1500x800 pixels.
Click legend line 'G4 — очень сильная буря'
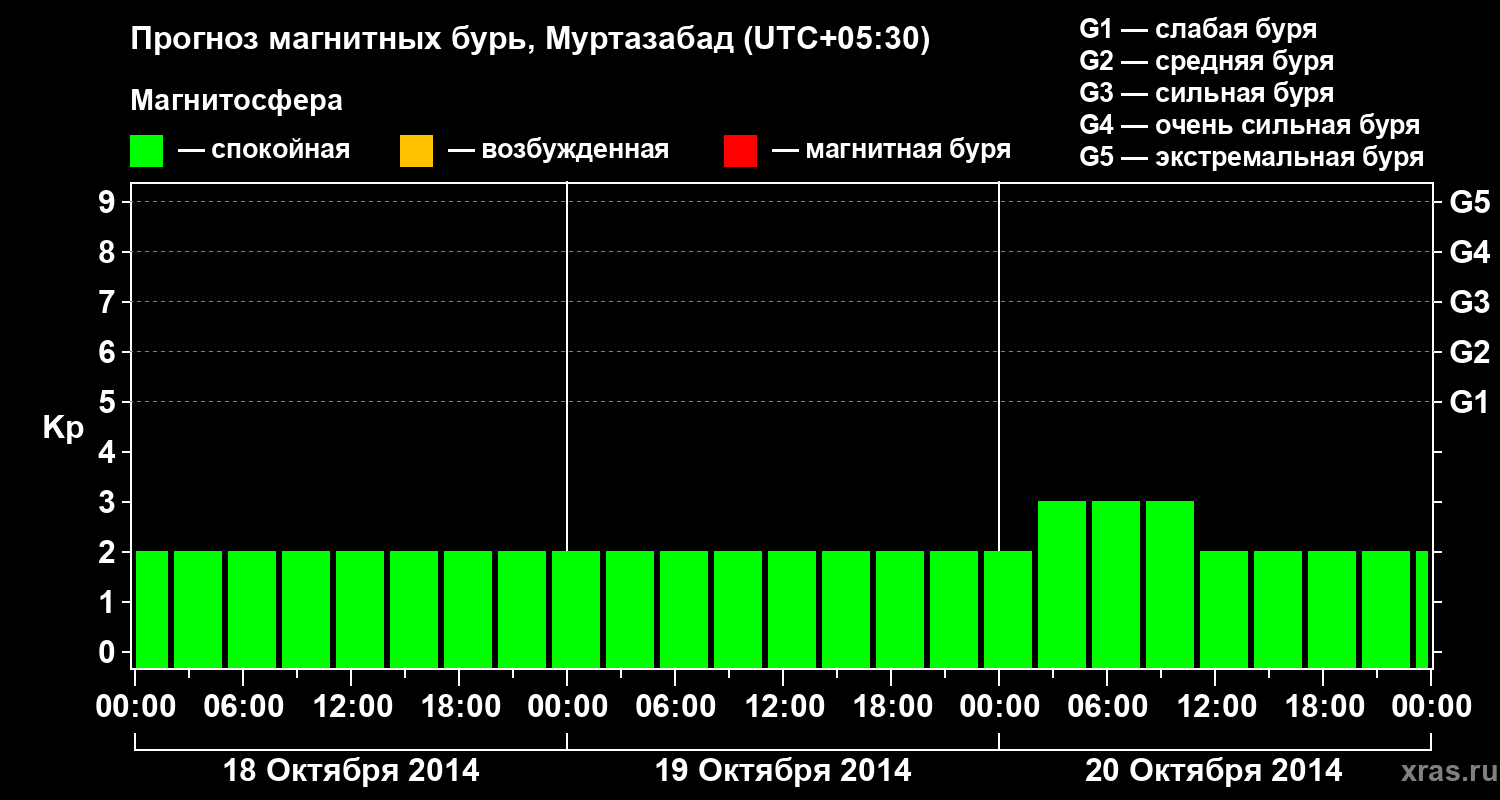(1250, 125)
